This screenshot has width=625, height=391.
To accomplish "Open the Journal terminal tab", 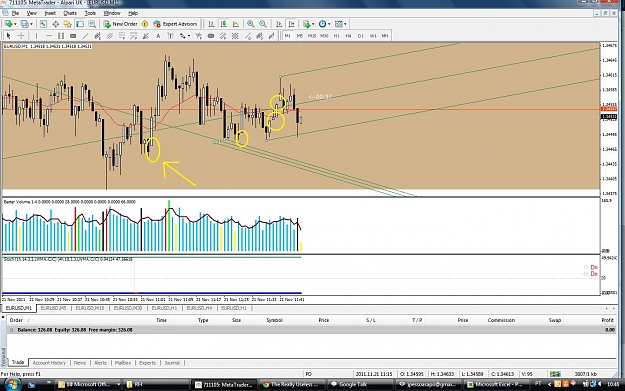I will [x=172, y=363].
